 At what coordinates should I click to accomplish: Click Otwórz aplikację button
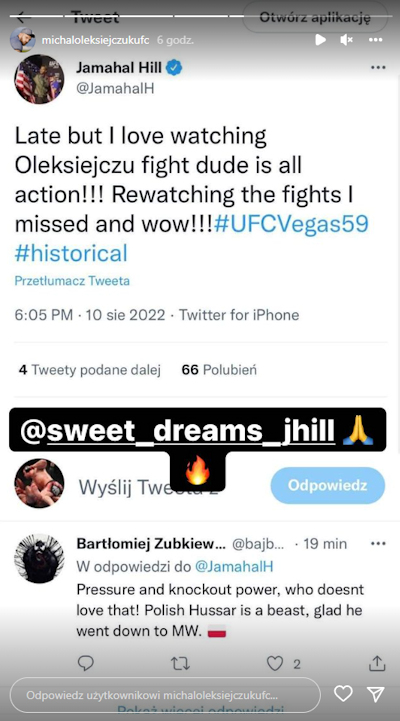pyautogui.click(x=315, y=17)
